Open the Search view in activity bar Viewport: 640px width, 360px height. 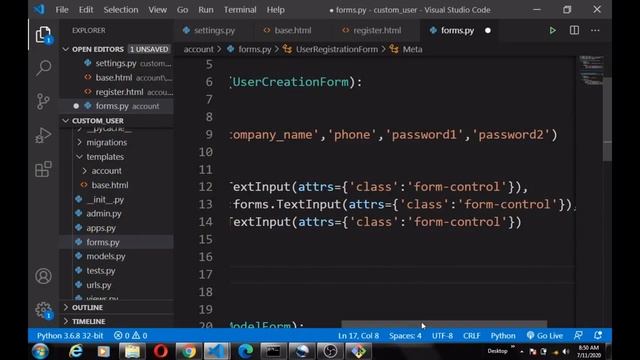[43, 68]
